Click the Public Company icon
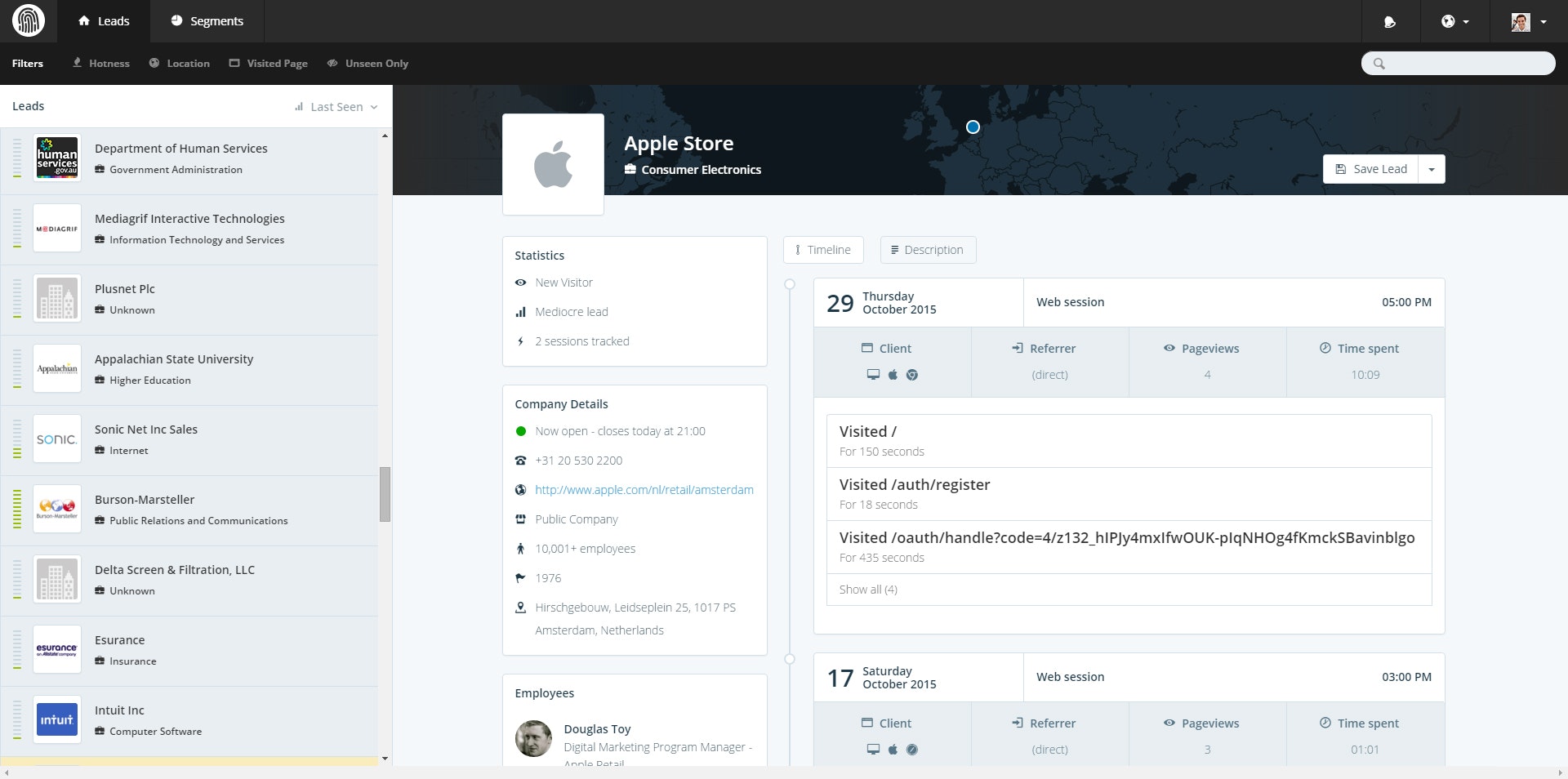 coord(520,519)
